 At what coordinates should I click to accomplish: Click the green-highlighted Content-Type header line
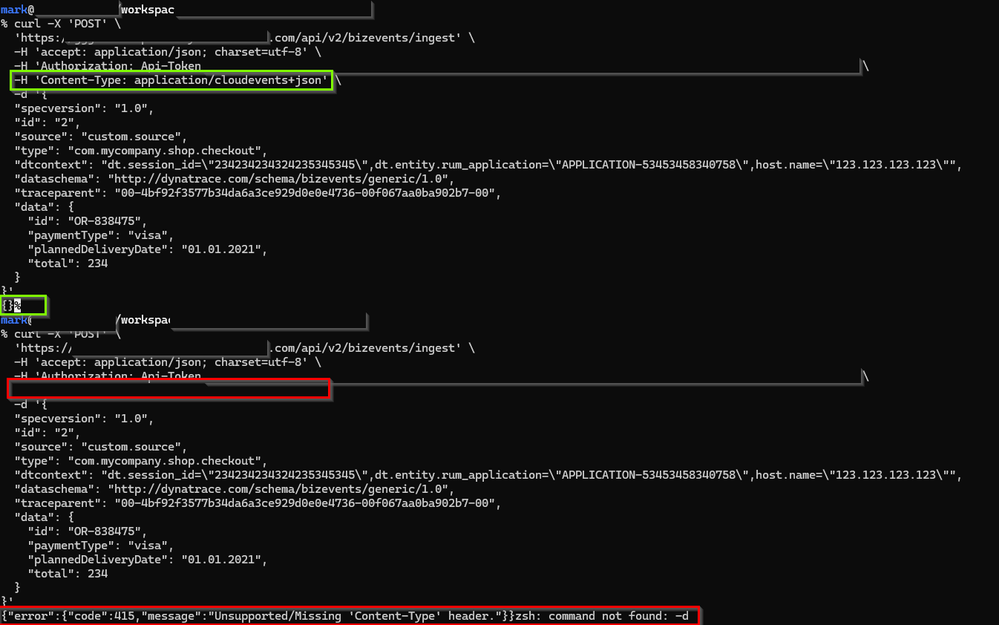click(171, 80)
